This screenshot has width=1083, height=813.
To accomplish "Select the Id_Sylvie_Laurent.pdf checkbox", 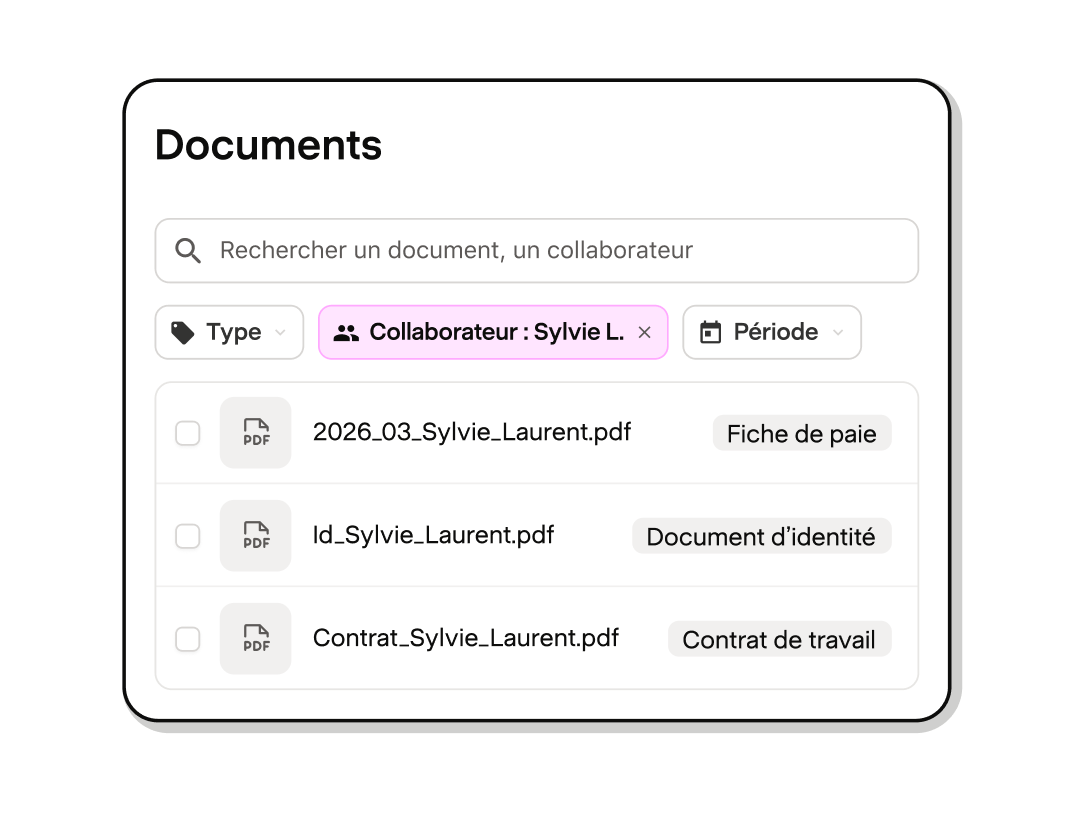I will click(188, 536).
